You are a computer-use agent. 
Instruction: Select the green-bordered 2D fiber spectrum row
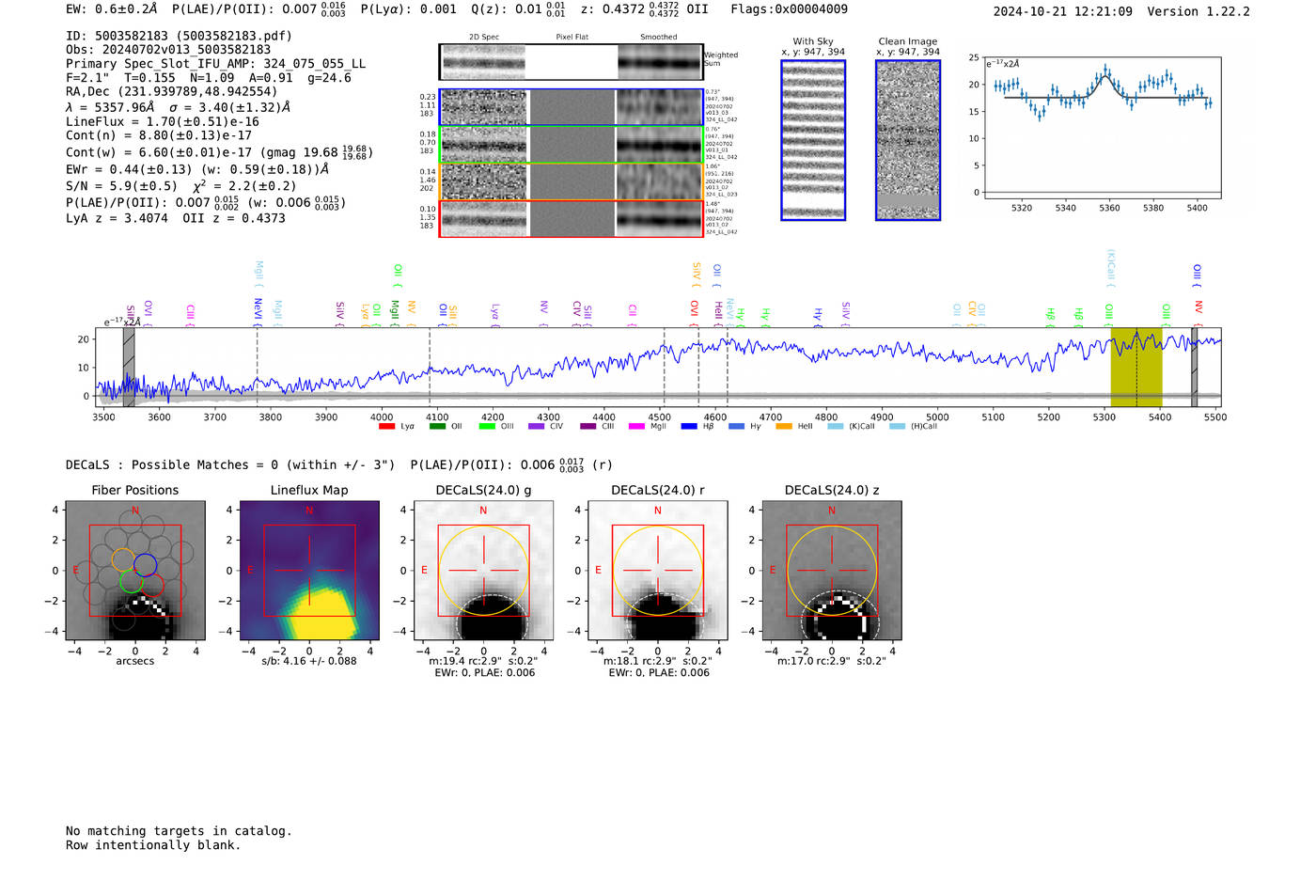pos(571,145)
